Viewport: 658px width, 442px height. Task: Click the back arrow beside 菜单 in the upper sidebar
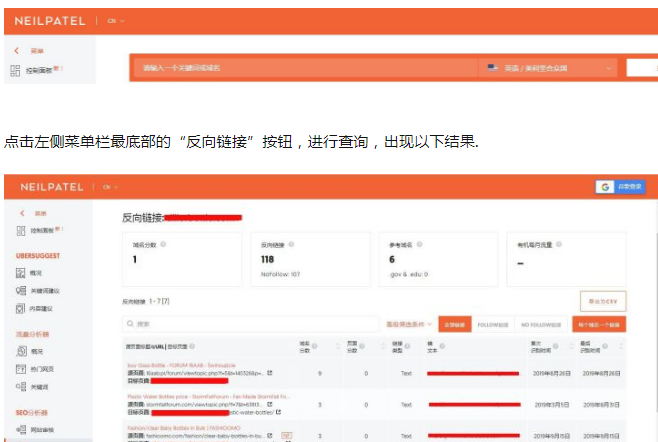(x=16, y=51)
